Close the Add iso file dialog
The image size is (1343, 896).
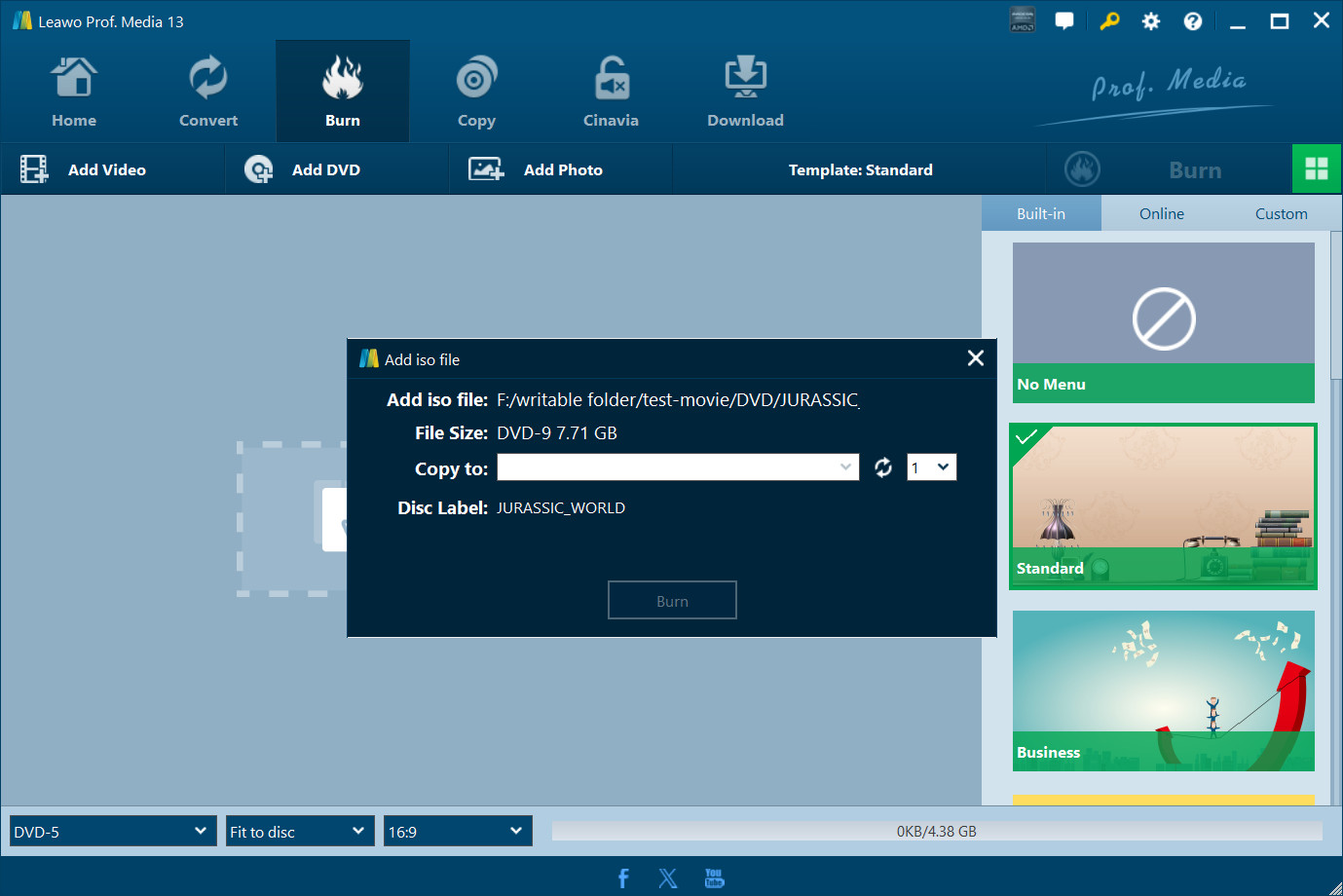[976, 358]
